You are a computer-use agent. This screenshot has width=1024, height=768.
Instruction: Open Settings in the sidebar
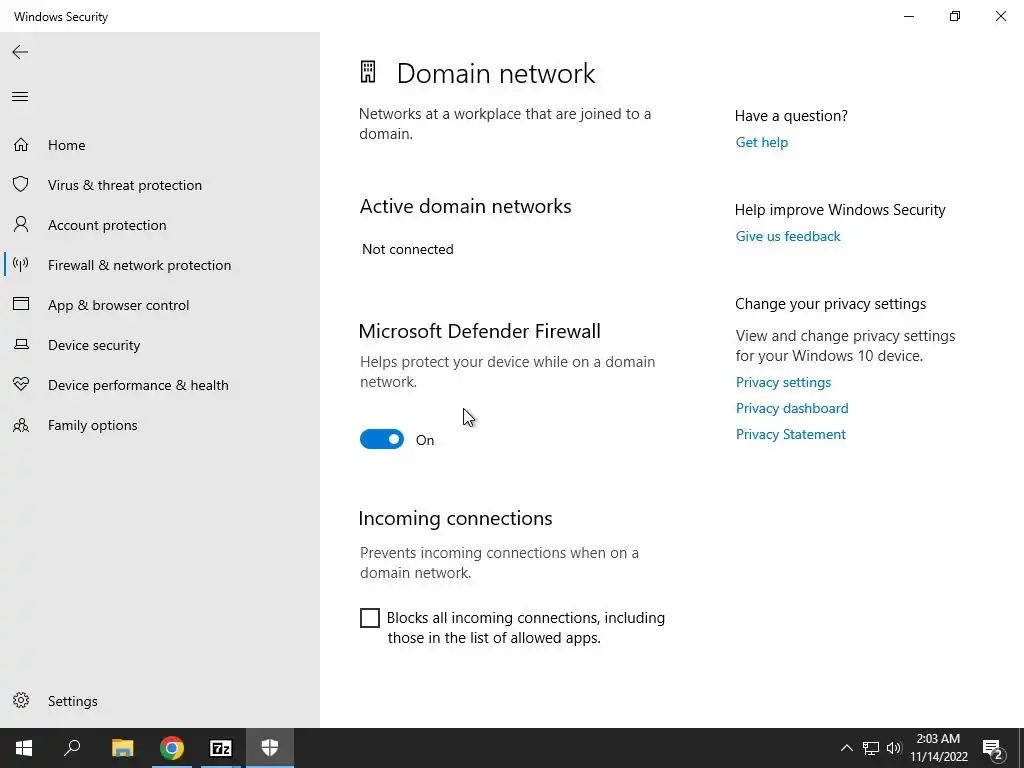click(72, 701)
